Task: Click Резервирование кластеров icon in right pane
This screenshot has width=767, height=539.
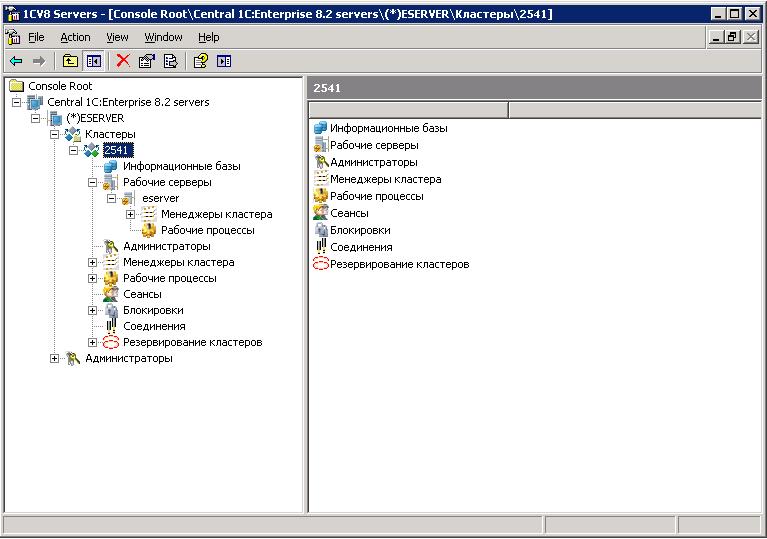Action: (321, 264)
